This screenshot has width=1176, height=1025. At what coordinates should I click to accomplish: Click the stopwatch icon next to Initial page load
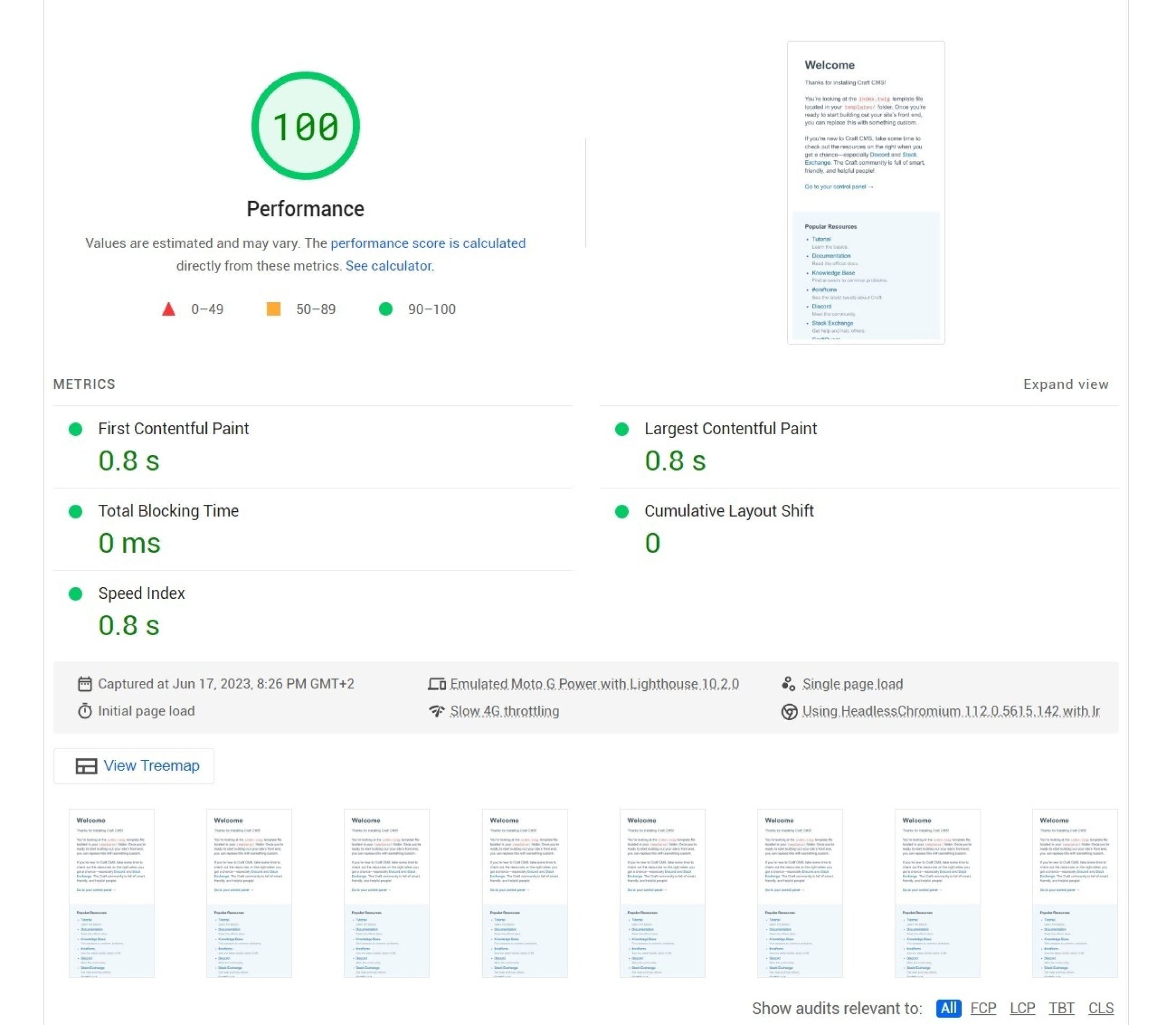click(x=84, y=711)
